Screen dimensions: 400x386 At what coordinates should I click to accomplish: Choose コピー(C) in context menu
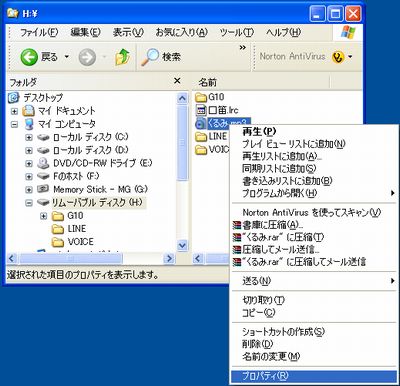(x=314, y=313)
